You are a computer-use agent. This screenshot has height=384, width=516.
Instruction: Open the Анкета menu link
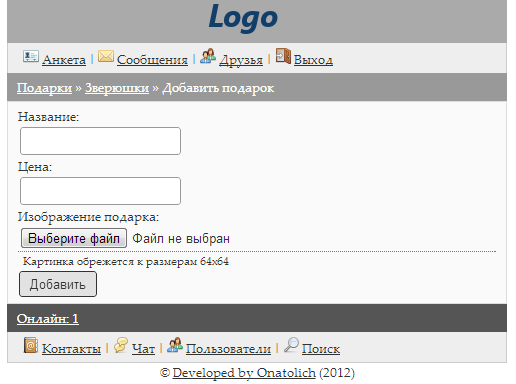tap(64, 60)
